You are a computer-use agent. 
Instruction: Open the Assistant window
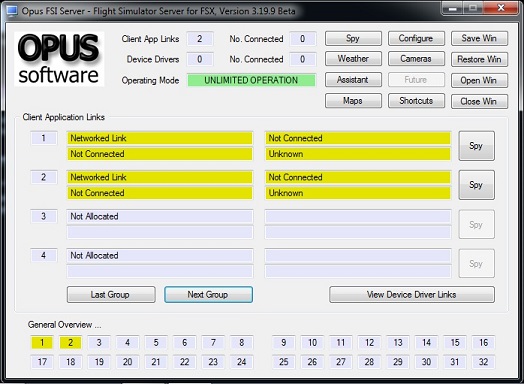(x=353, y=80)
